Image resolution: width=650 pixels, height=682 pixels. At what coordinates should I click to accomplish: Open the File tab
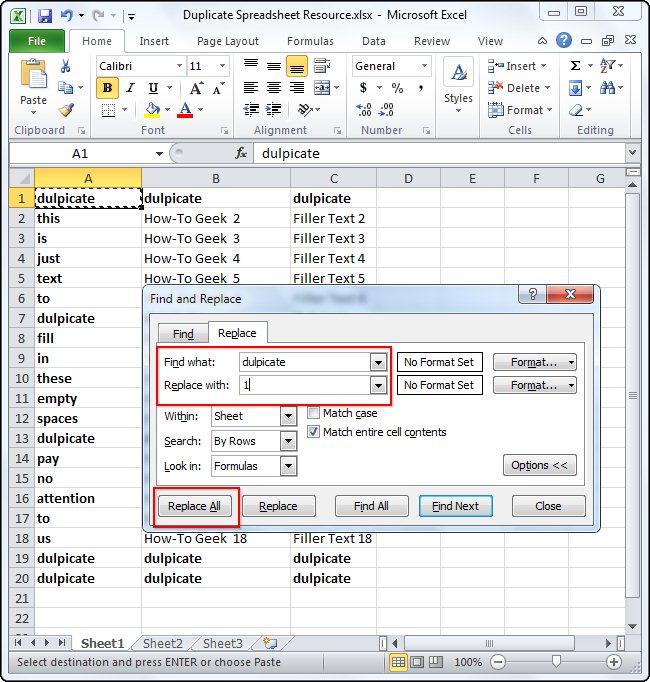point(37,41)
